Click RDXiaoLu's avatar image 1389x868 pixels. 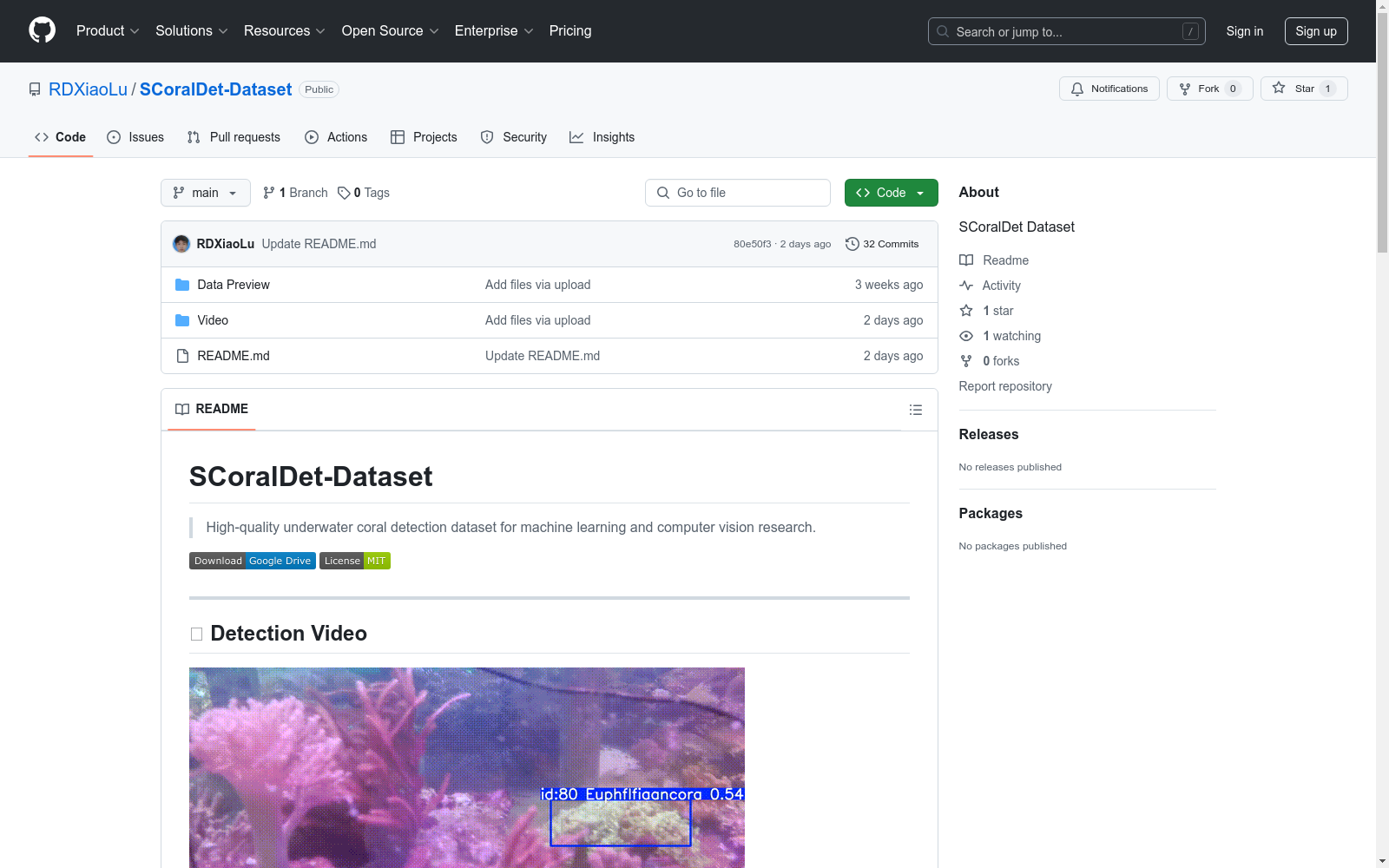181,244
